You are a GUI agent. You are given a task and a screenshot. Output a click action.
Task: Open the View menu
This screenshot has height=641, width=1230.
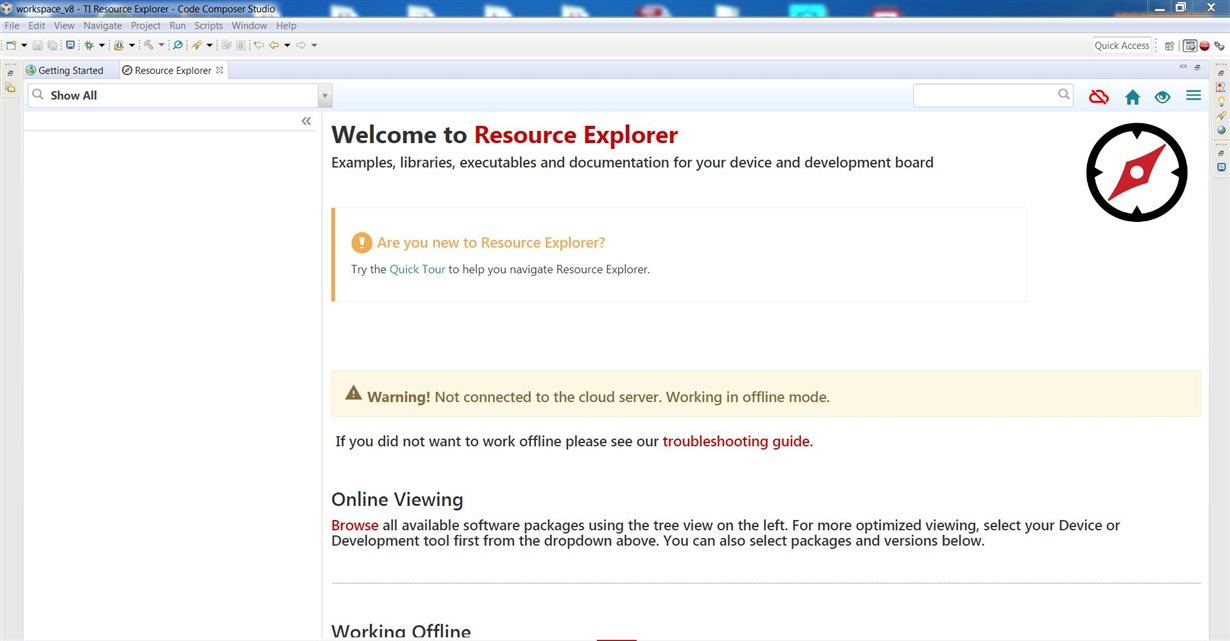click(64, 26)
